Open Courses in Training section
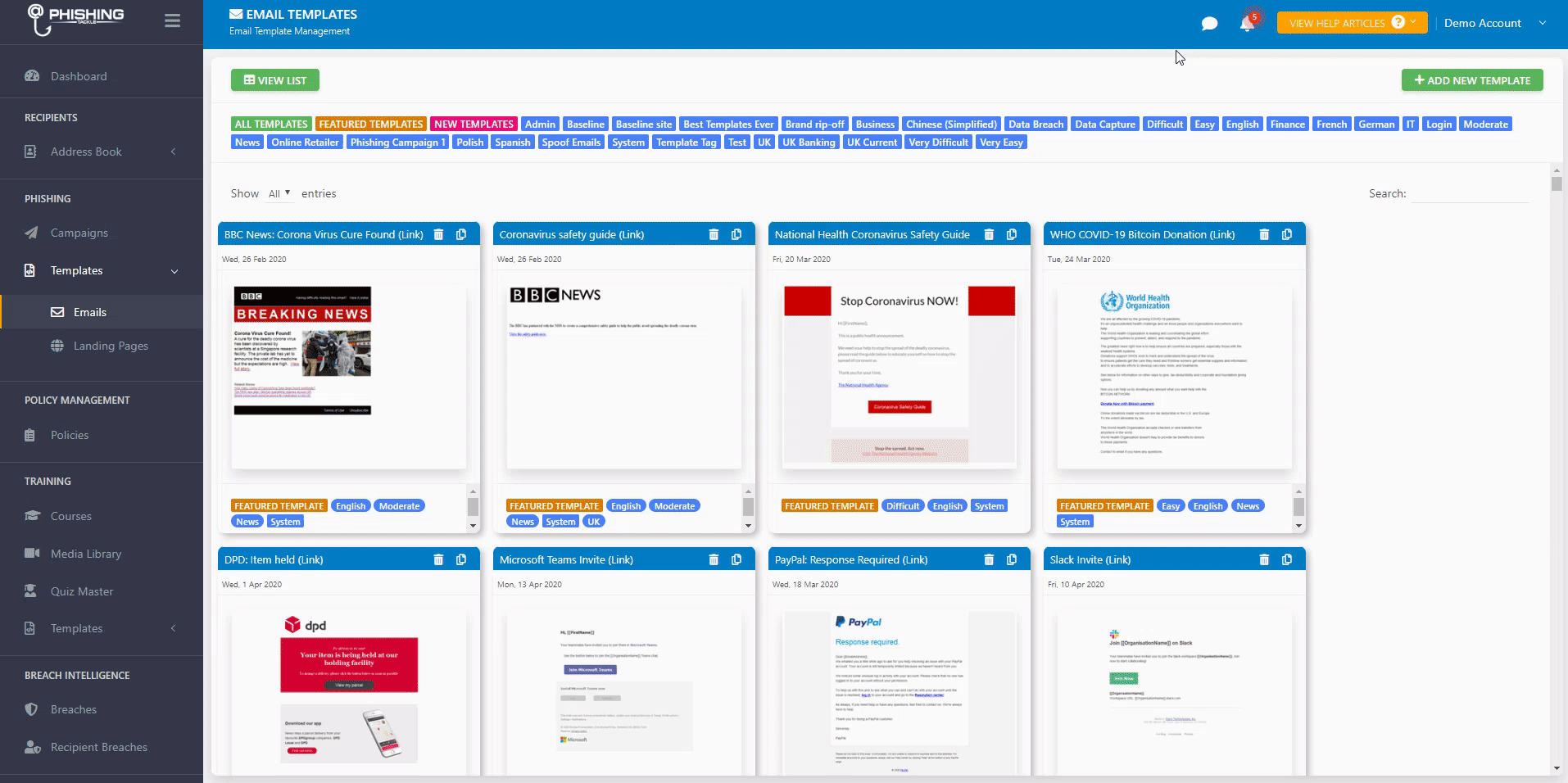Image resolution: width=1568 pixels, height=783 pixels. 71,516
